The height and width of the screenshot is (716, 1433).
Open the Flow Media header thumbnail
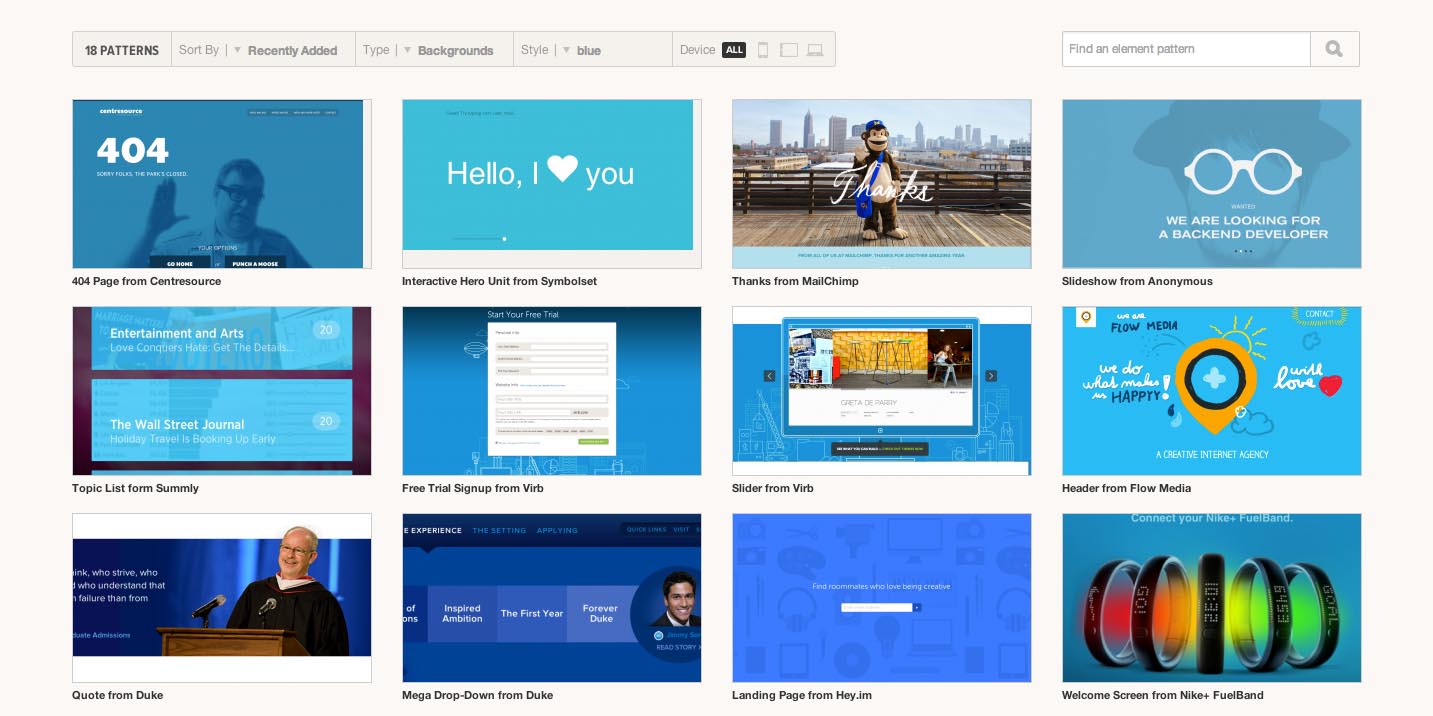(1212, 391)
